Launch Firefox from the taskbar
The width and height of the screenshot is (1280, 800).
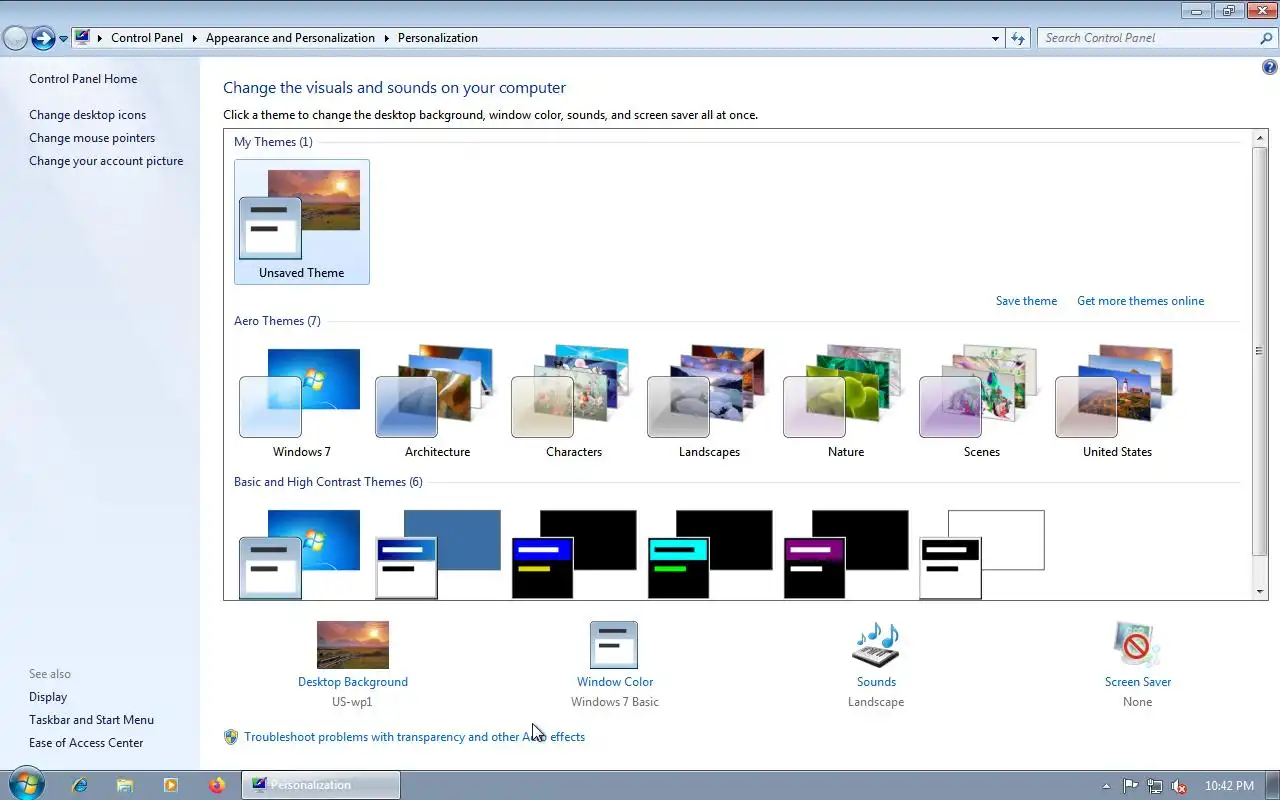tap(217, 785)
